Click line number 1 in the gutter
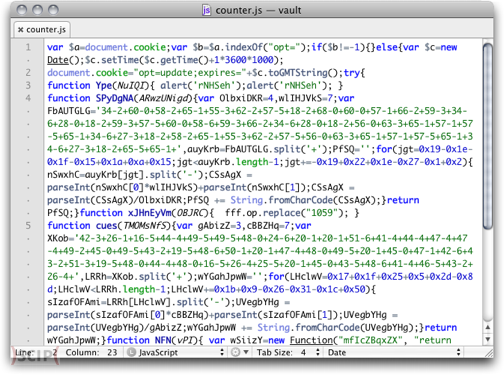 (x=28, y=47)
